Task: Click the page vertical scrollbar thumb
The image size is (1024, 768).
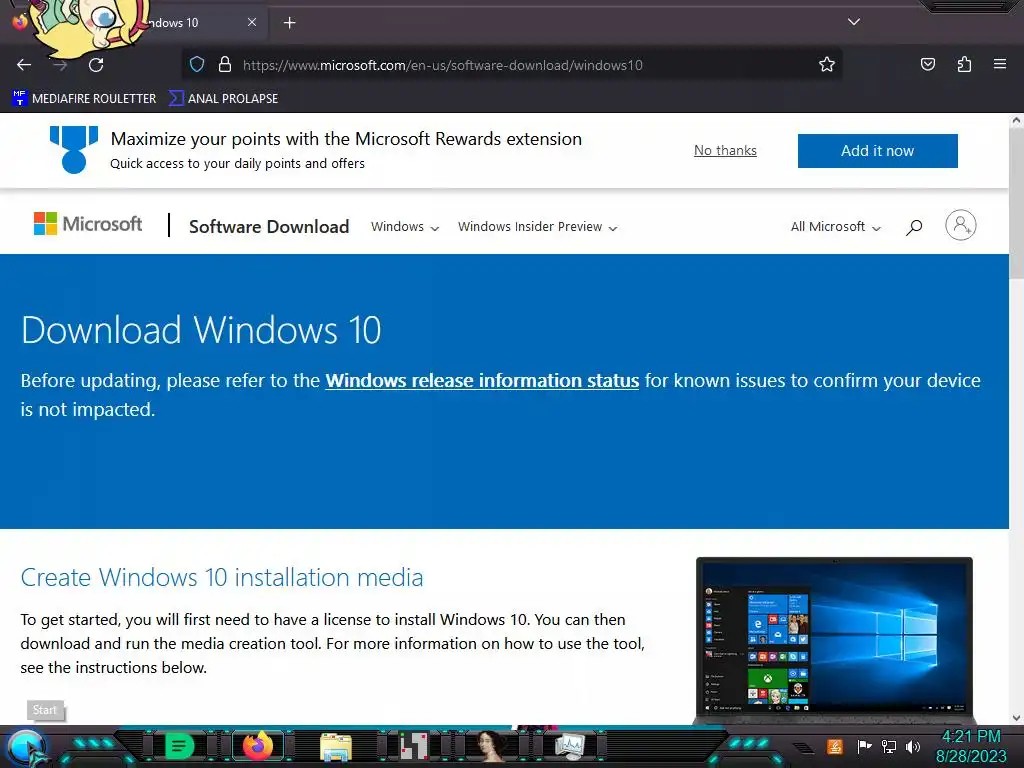Action: tap(1016, 204)
